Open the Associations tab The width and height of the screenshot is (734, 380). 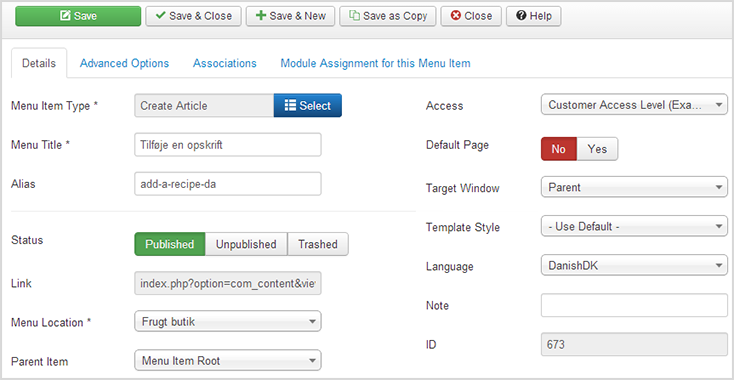click(225, 63)
